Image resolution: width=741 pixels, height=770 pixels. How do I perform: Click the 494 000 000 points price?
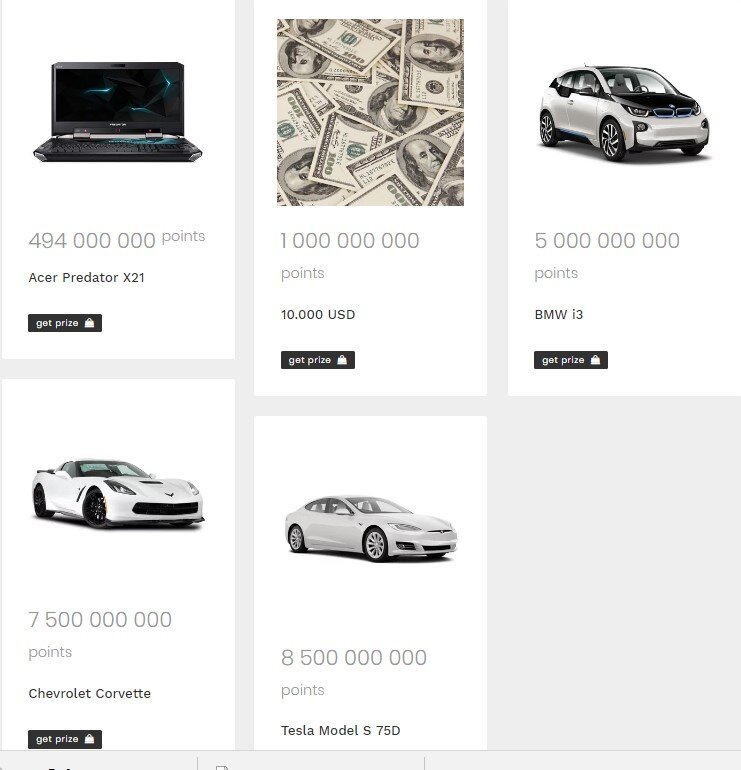[117, 240]
